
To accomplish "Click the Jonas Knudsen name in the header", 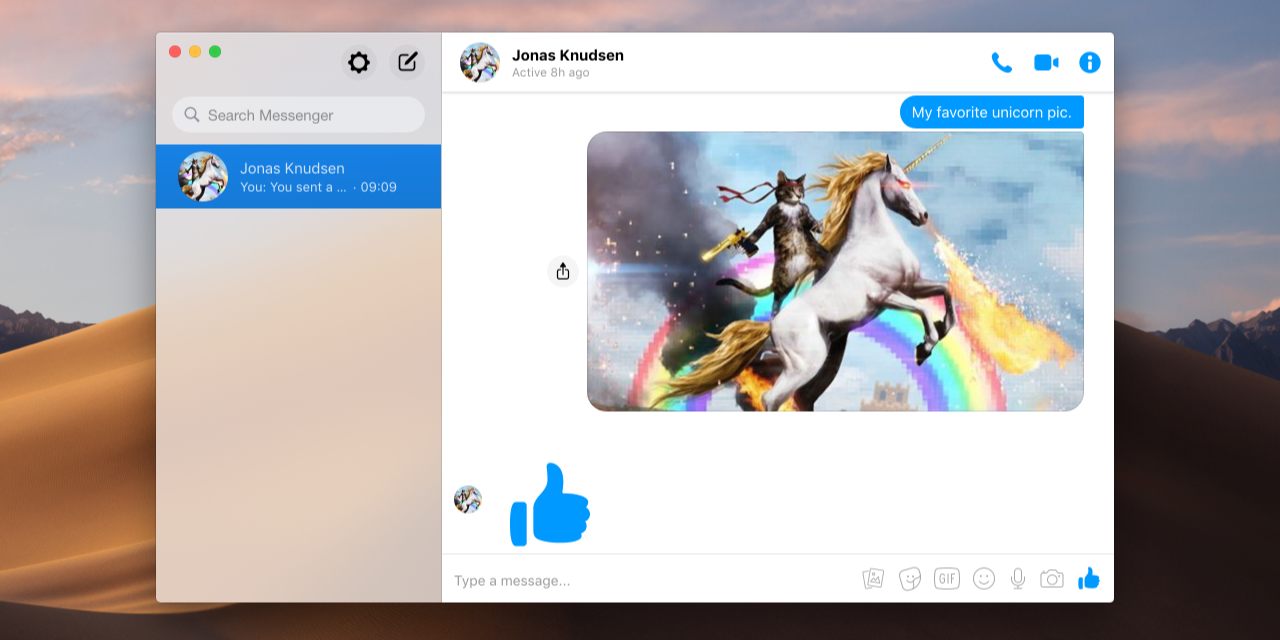I will click(568, 55).
